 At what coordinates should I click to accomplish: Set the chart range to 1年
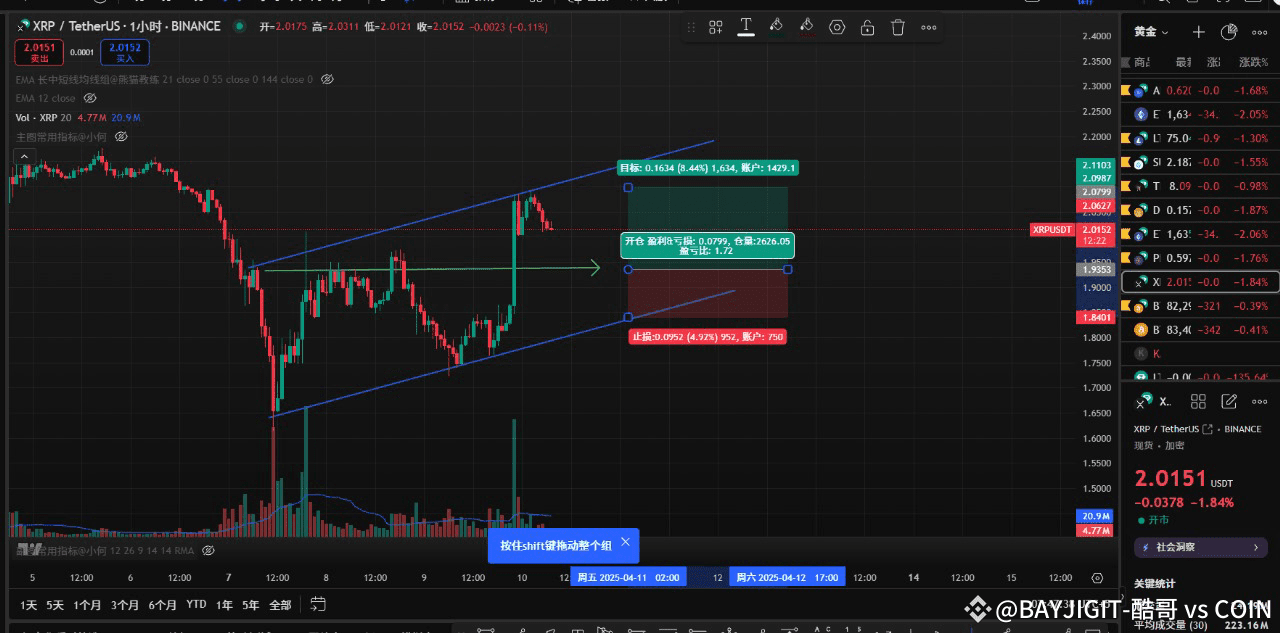point(224,605)
